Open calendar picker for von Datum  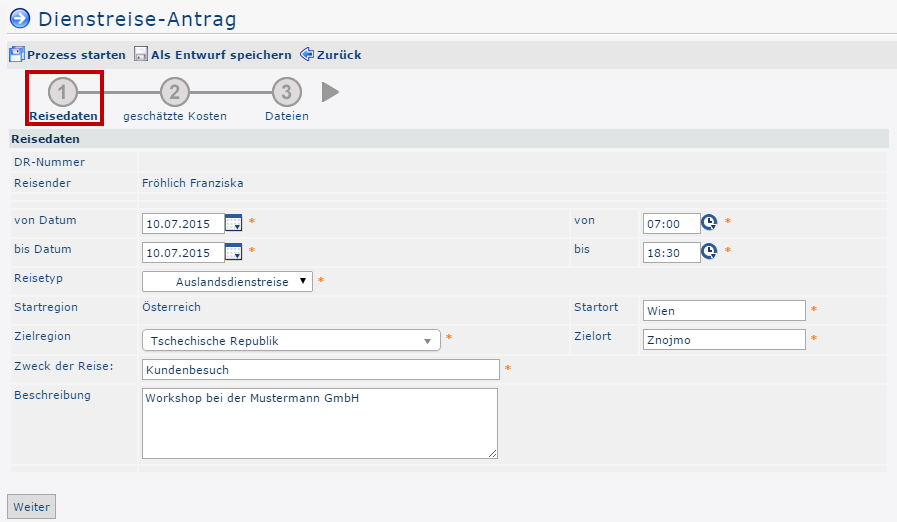pos(234,223)
